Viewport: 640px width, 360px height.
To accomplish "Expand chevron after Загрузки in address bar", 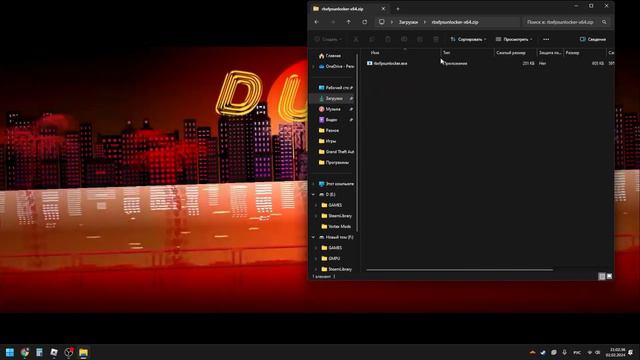I will (x=424, y=22).
